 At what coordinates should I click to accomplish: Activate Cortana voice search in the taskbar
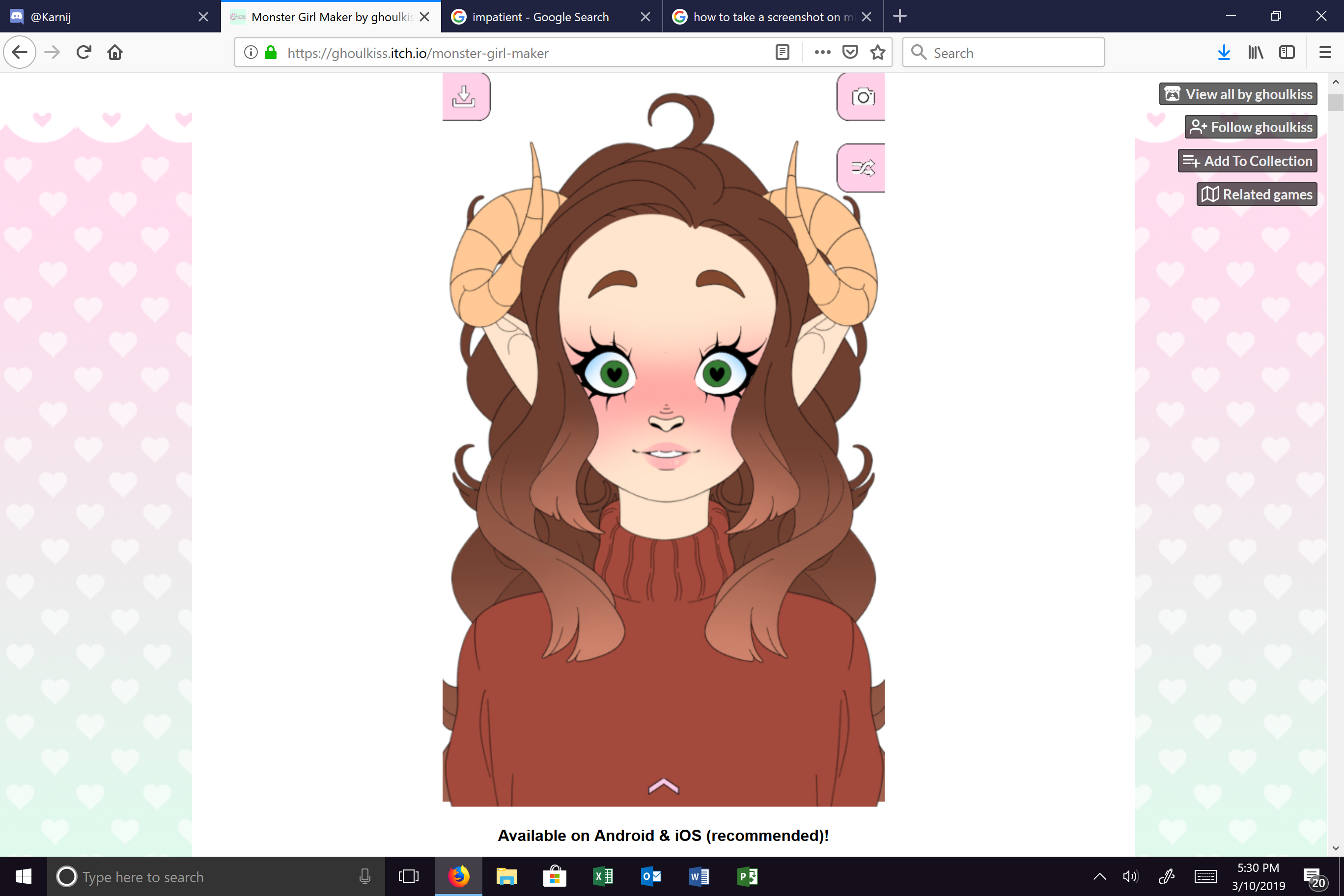pyautogui.click(x=364, y=876)
